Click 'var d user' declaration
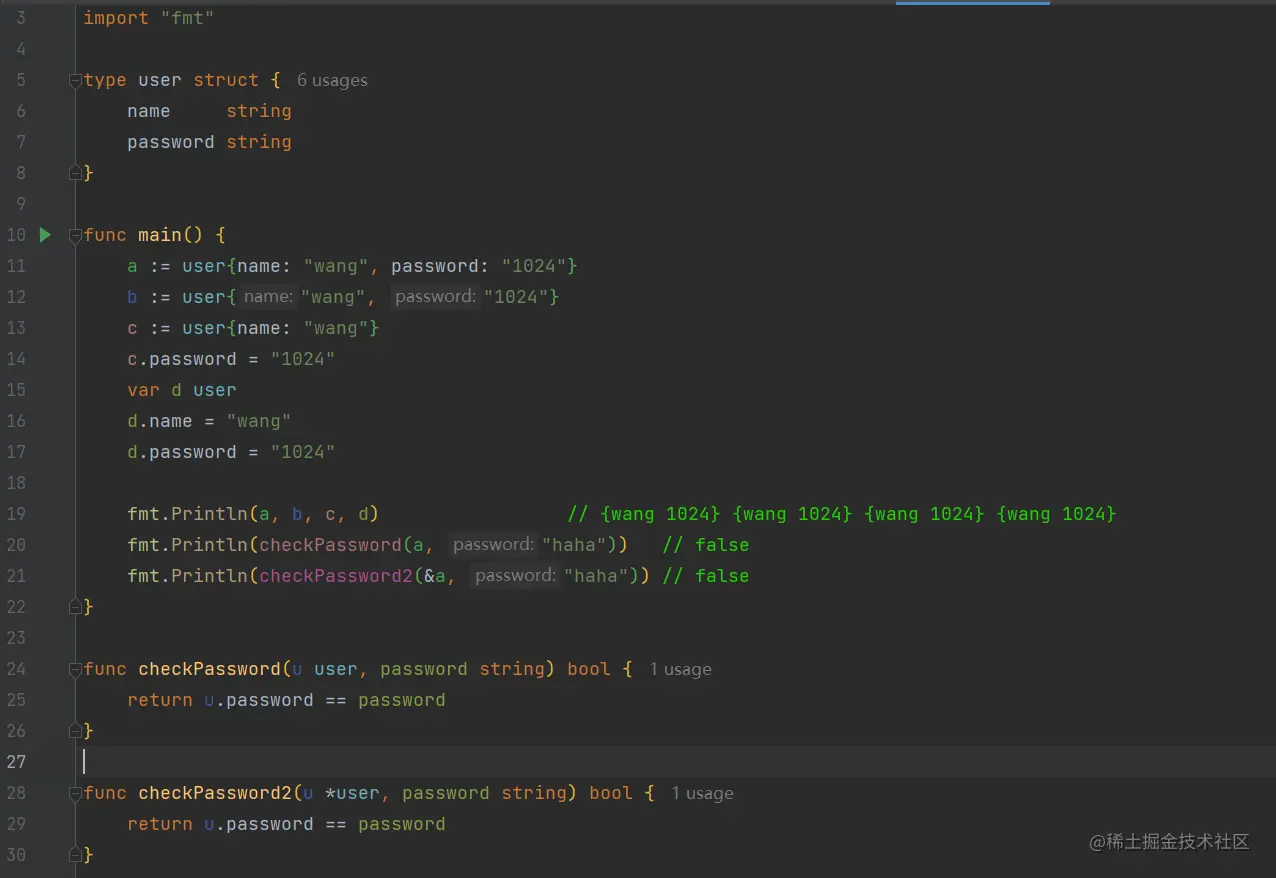 [182, 390]
